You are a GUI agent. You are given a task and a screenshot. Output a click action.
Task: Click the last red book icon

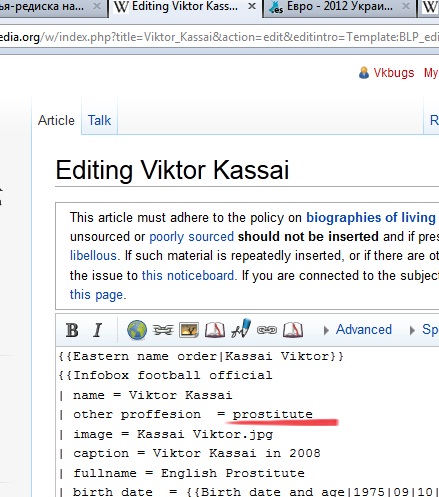pyautogui.click(x=293, y=330)
